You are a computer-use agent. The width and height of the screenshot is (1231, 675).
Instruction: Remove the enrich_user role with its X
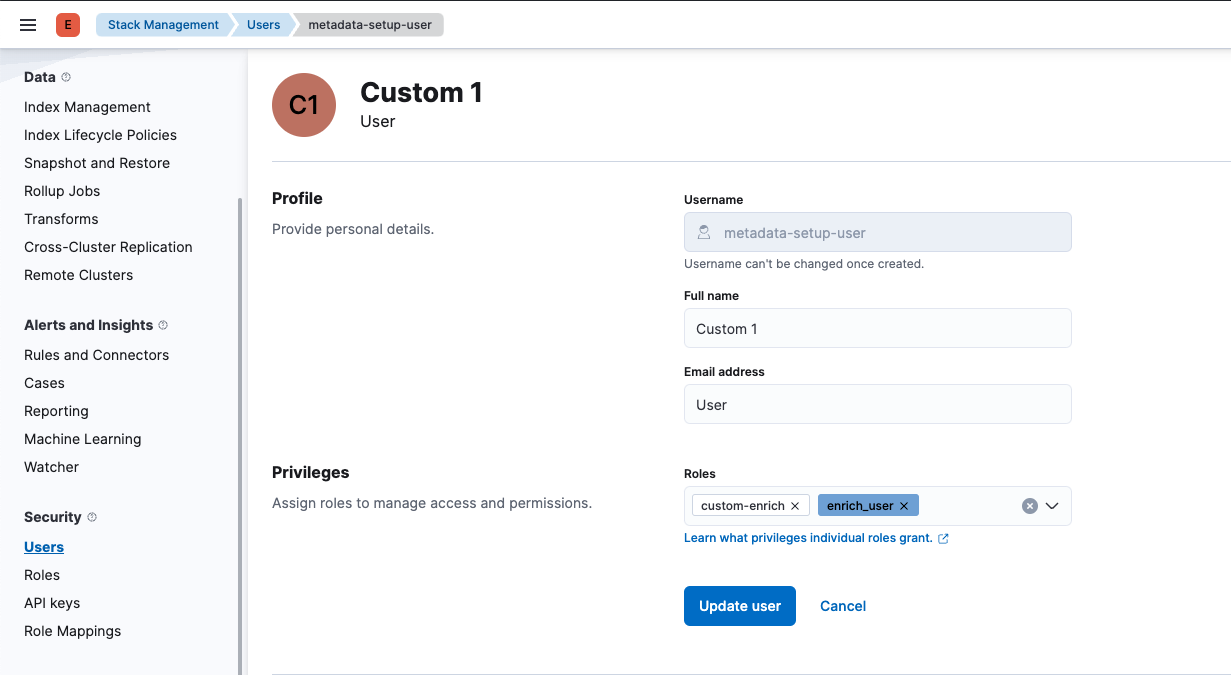904,506
